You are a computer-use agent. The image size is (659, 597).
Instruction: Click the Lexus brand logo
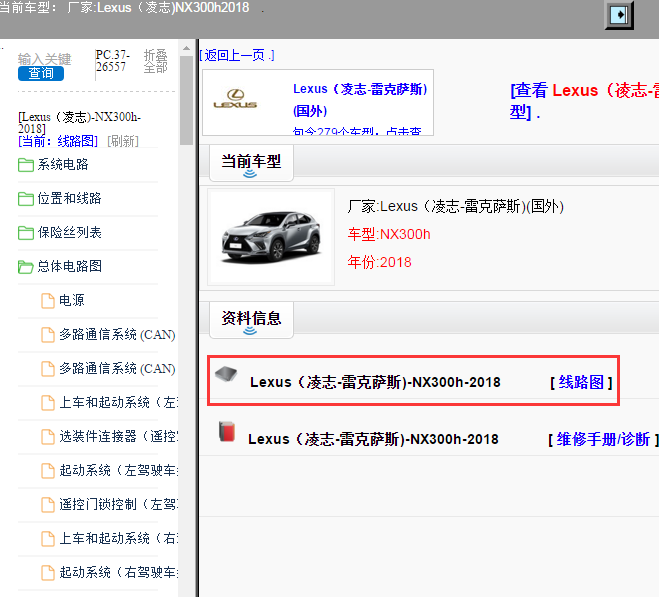coord(235,99)
